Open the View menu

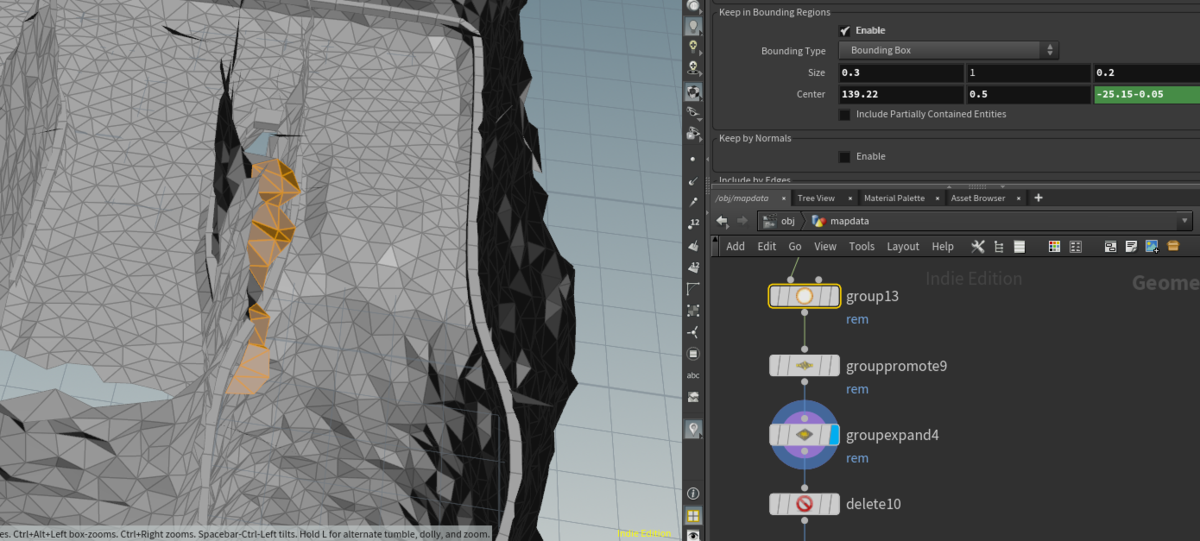click(x=825, y=246)
